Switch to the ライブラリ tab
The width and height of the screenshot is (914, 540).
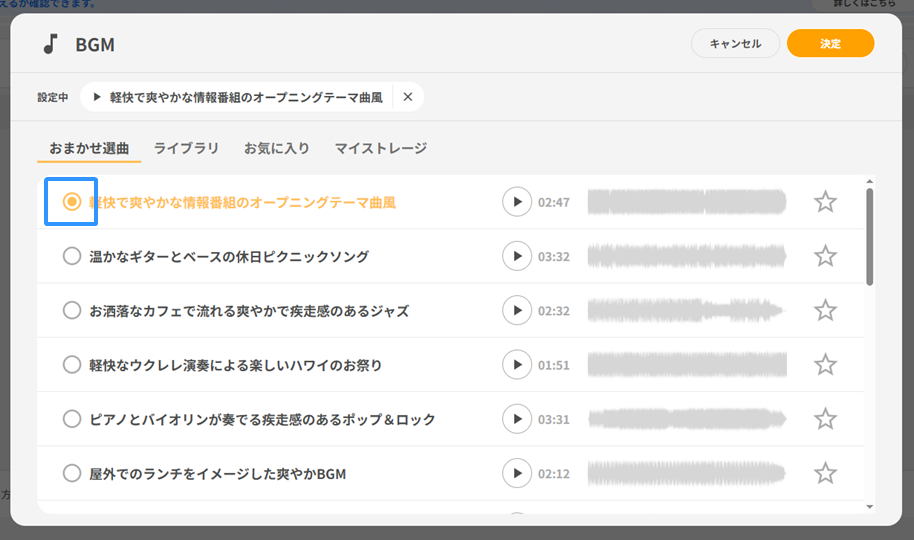[186, 148]
